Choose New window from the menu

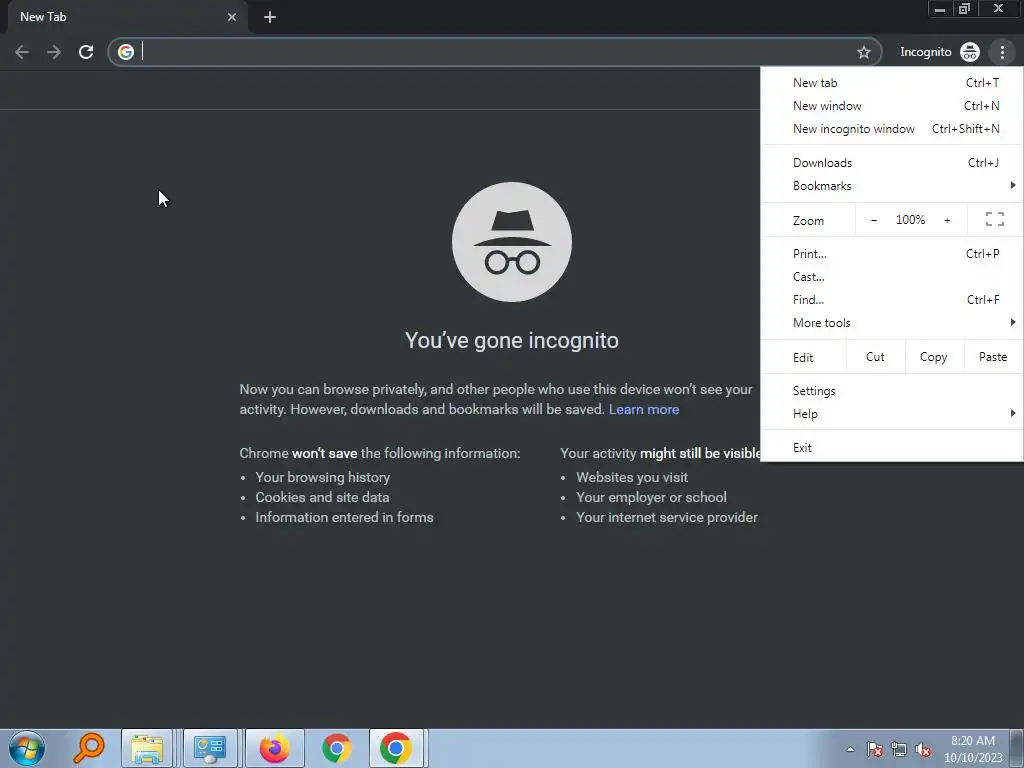(891, 106)
